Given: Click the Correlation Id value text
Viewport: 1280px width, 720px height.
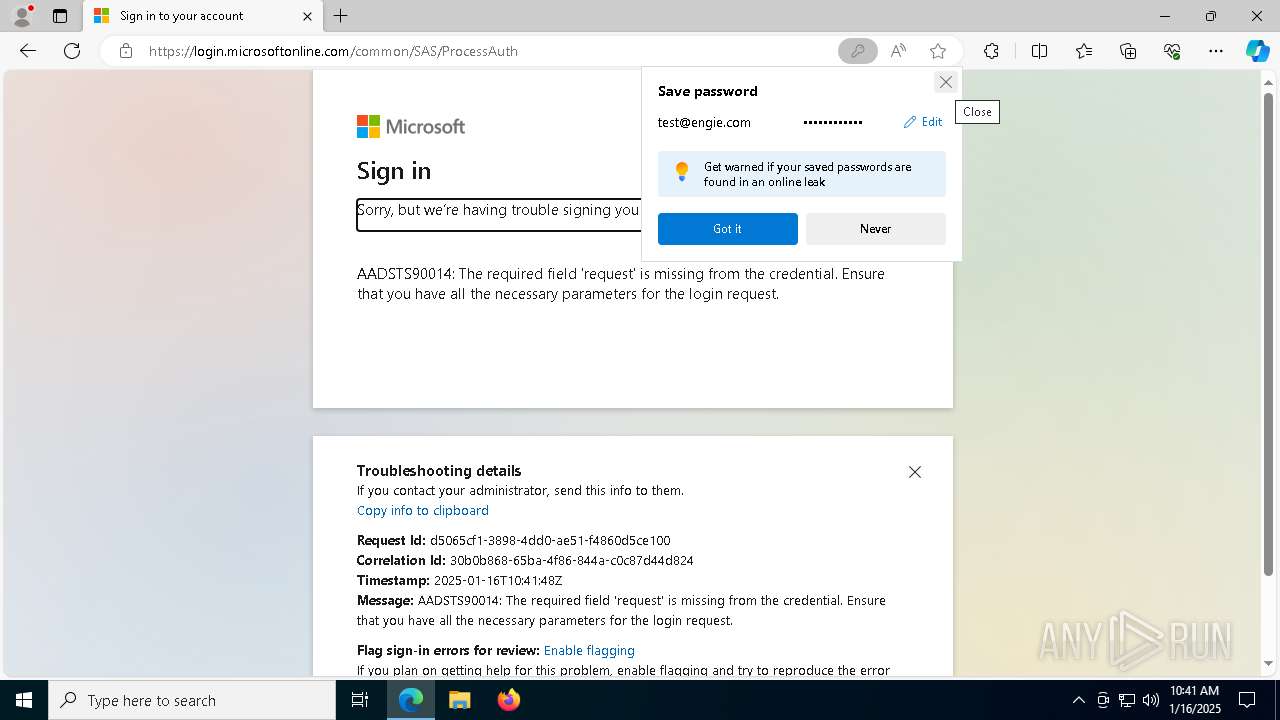Looking at the screenshot, I should pos(571,560).
